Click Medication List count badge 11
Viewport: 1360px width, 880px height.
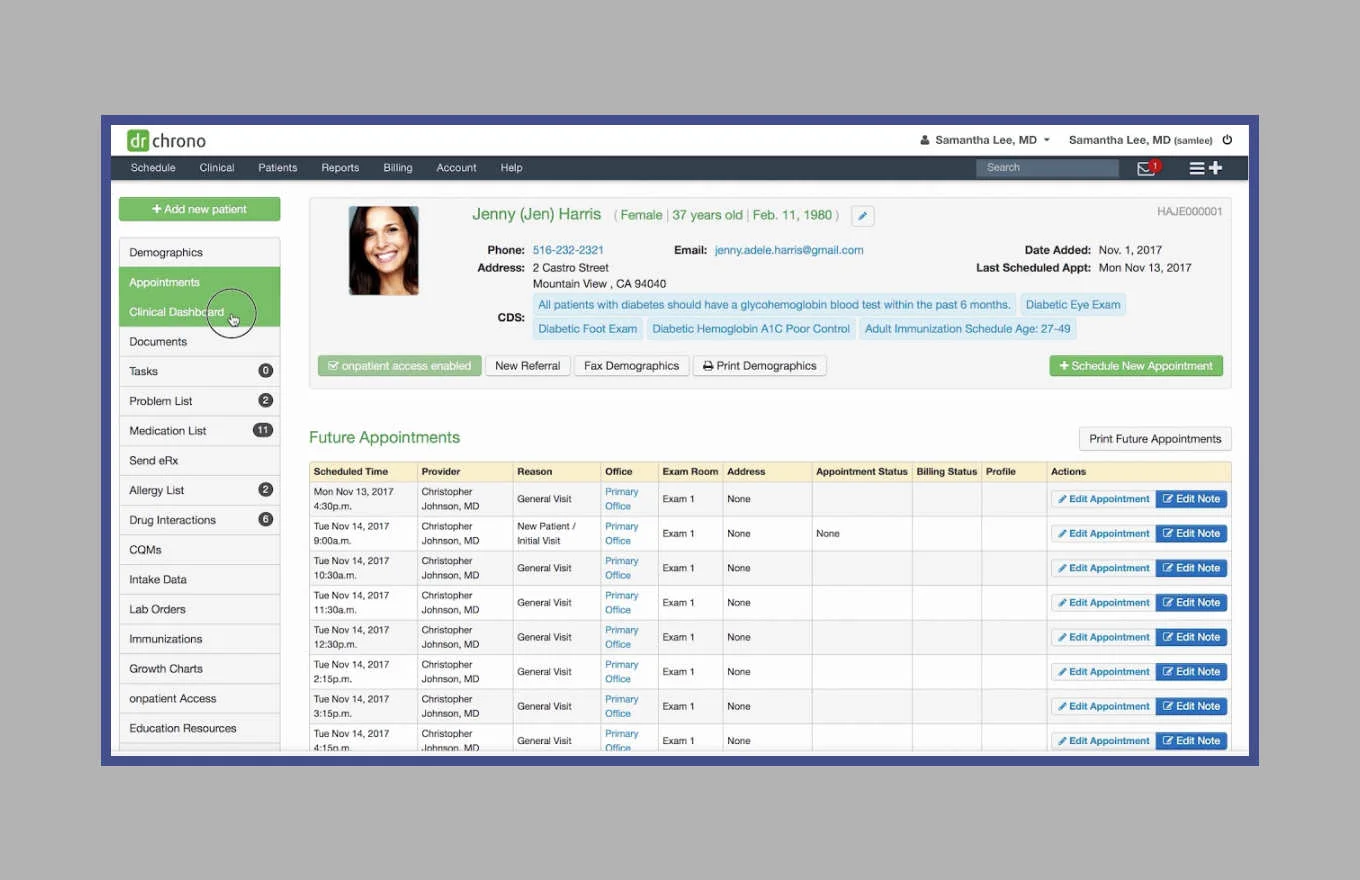[x=263, y=431]
